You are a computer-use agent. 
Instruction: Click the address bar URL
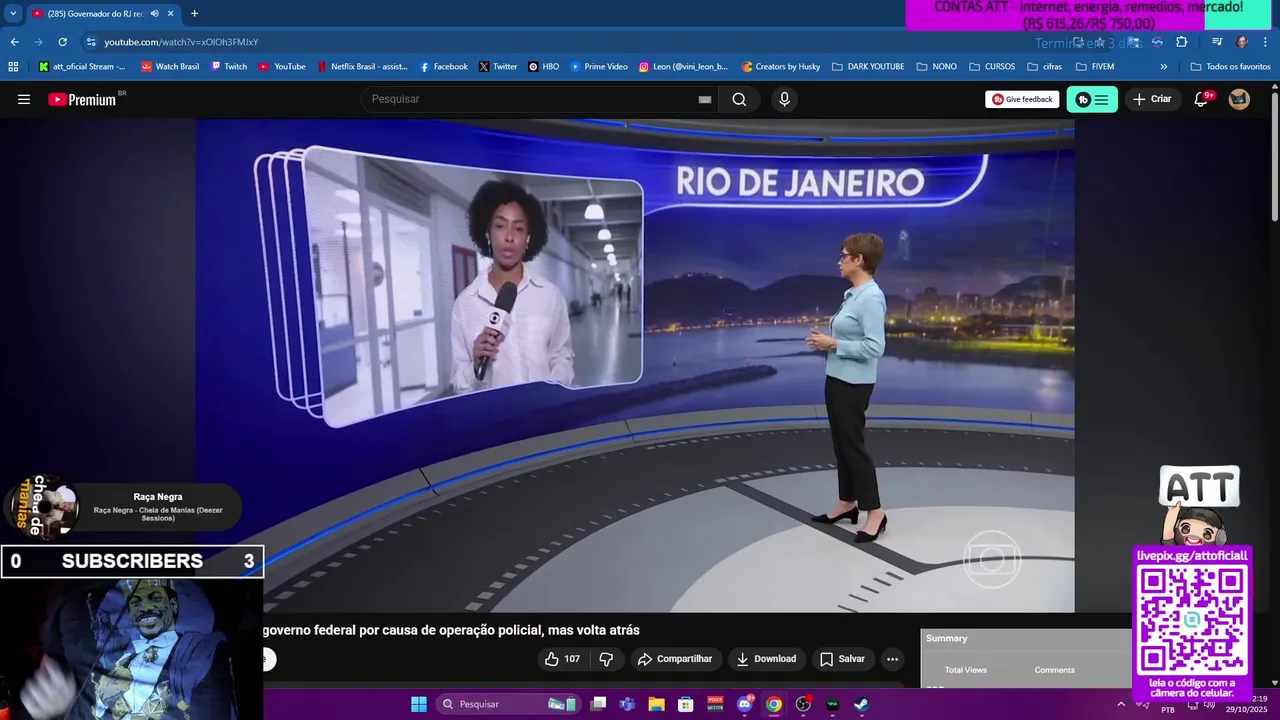pyautogui.click(x=181, y=42)
